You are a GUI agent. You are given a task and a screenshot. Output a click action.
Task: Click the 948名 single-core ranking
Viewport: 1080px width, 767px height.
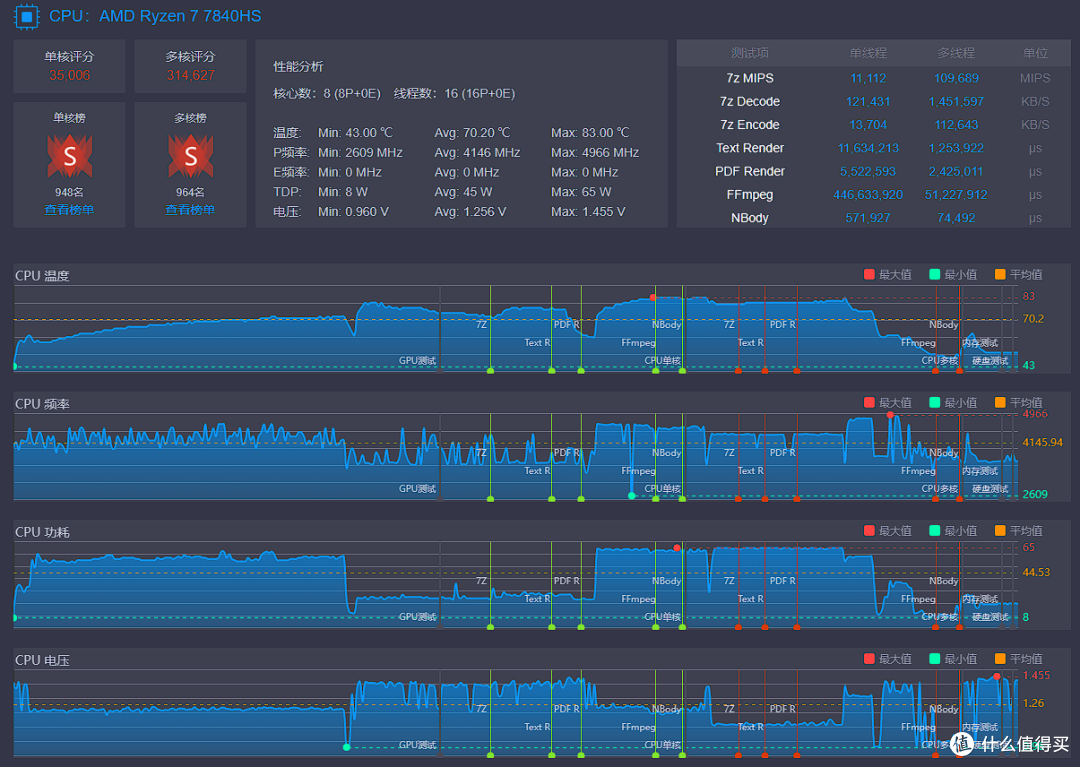point(69,192)
